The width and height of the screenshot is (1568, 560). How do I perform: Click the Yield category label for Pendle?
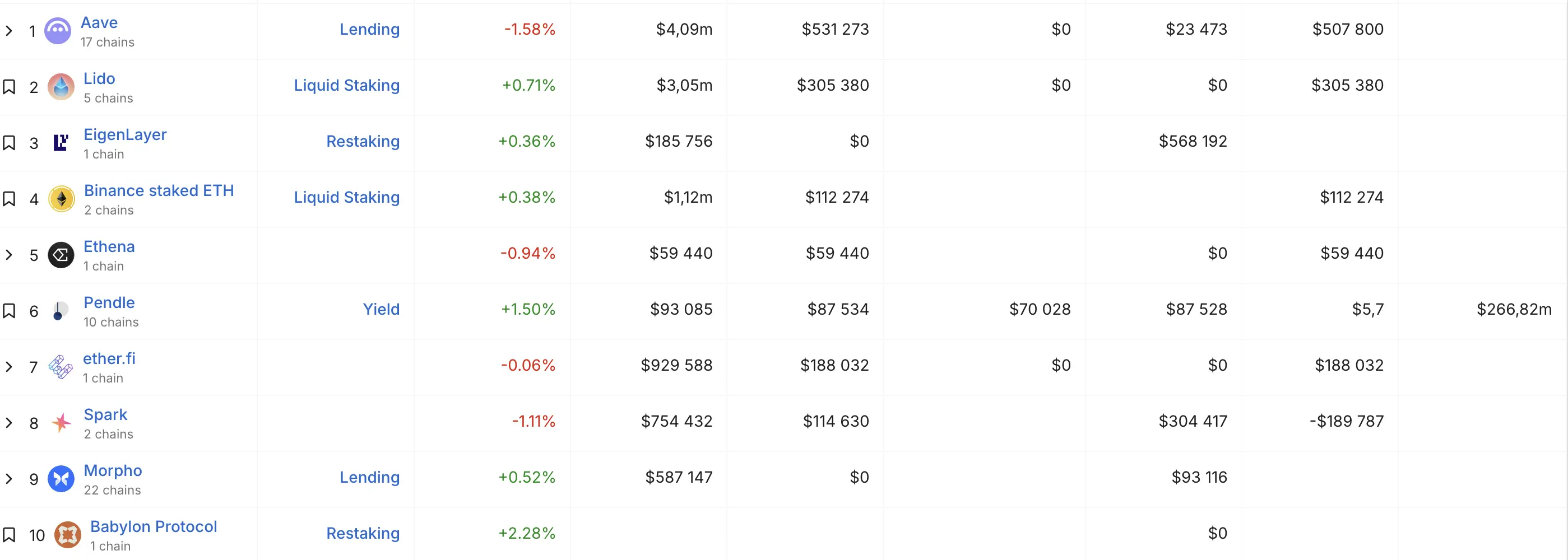(381, 309)
